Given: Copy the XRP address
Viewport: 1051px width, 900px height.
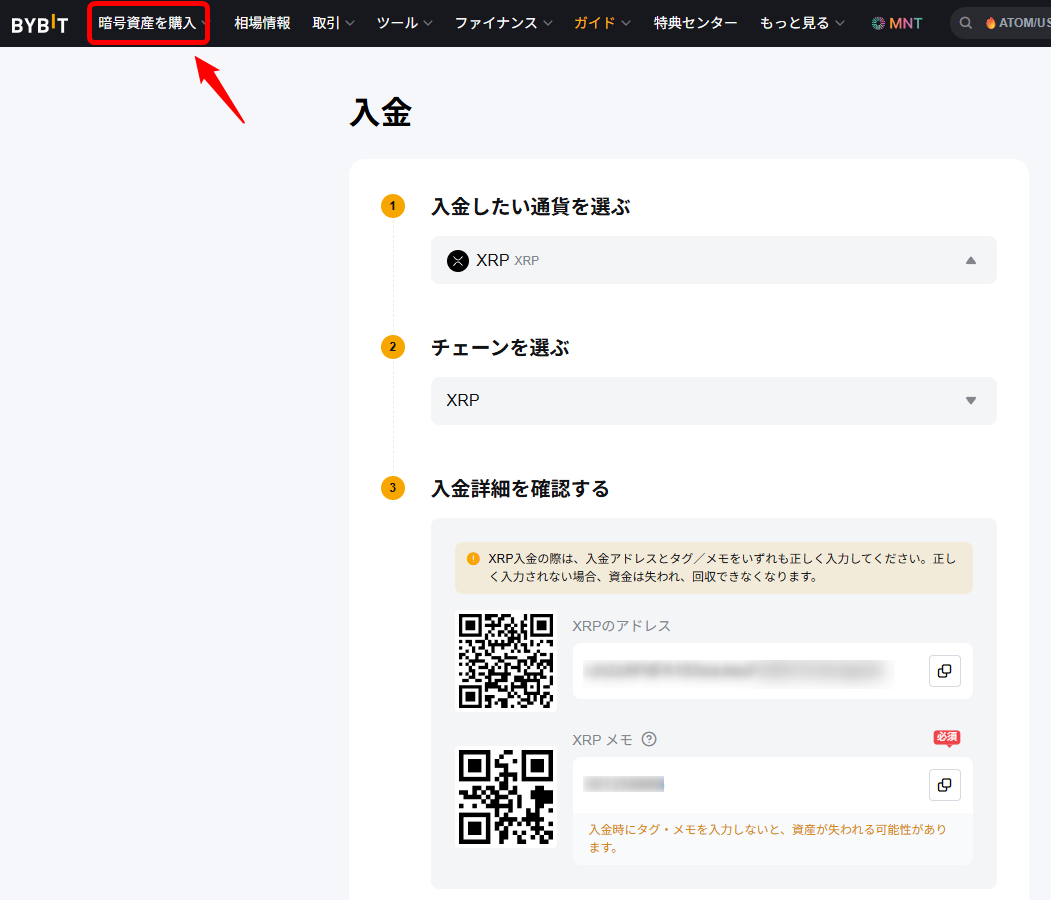Looking at the screenshot, I should (944, 672).
